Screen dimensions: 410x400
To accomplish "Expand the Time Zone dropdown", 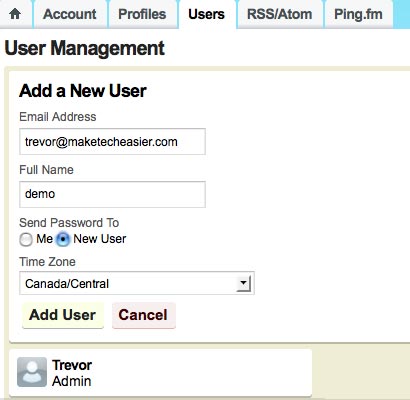I will (137, 283).
